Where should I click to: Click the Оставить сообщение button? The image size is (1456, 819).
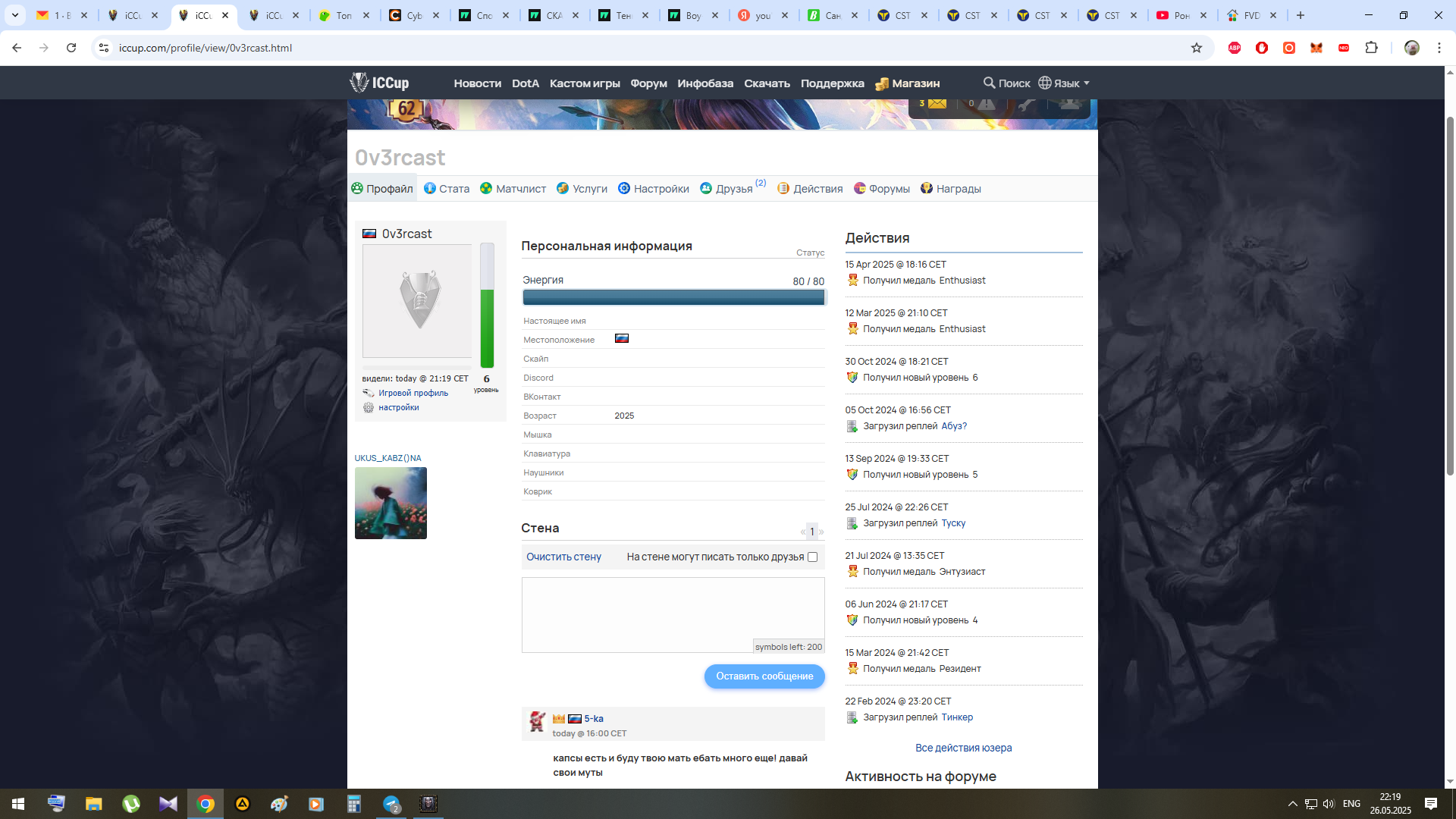pyautogui.click(x=764, y=676)
